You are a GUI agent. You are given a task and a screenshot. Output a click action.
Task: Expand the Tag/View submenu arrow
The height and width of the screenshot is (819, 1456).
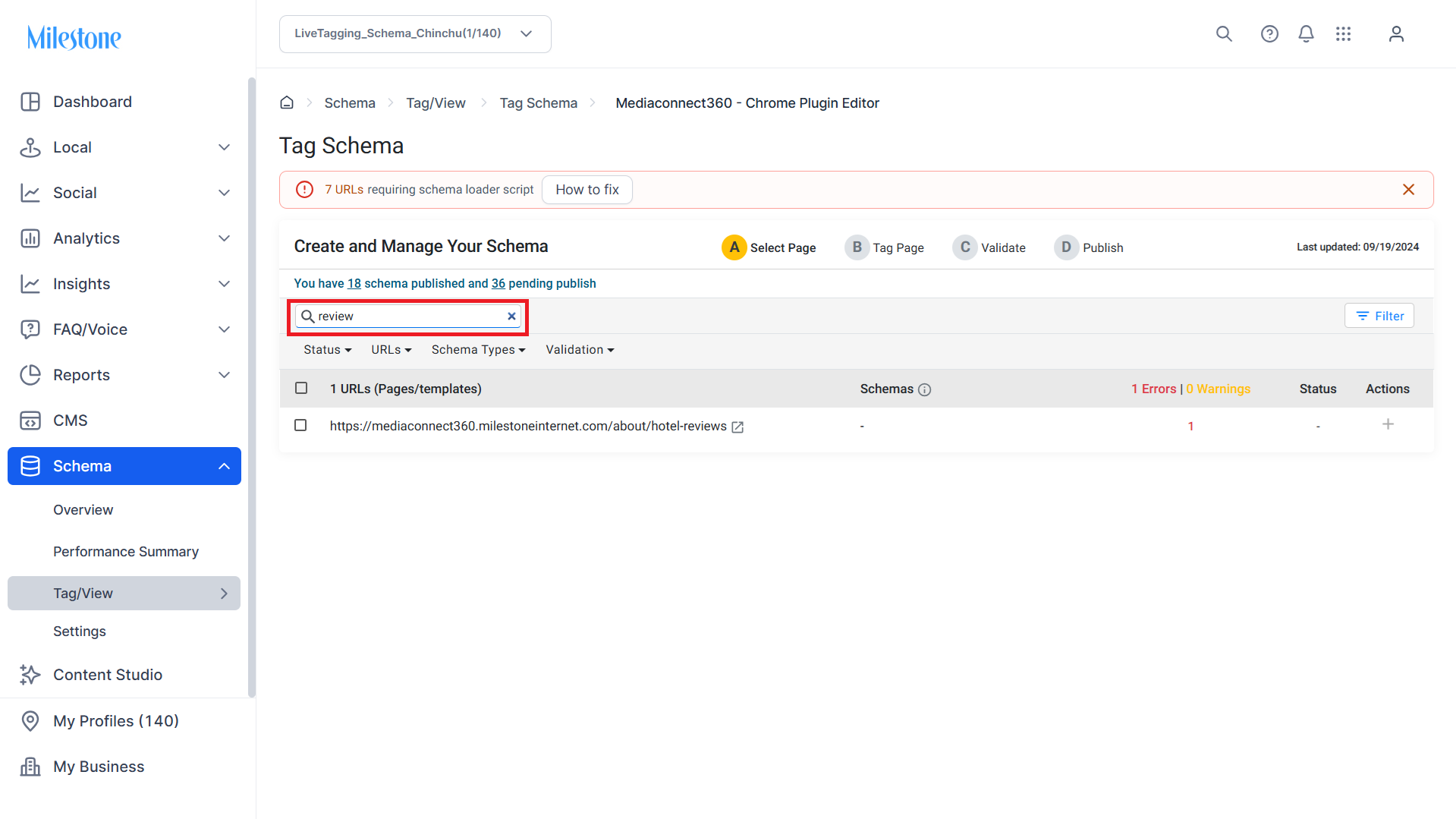[224, 594]
